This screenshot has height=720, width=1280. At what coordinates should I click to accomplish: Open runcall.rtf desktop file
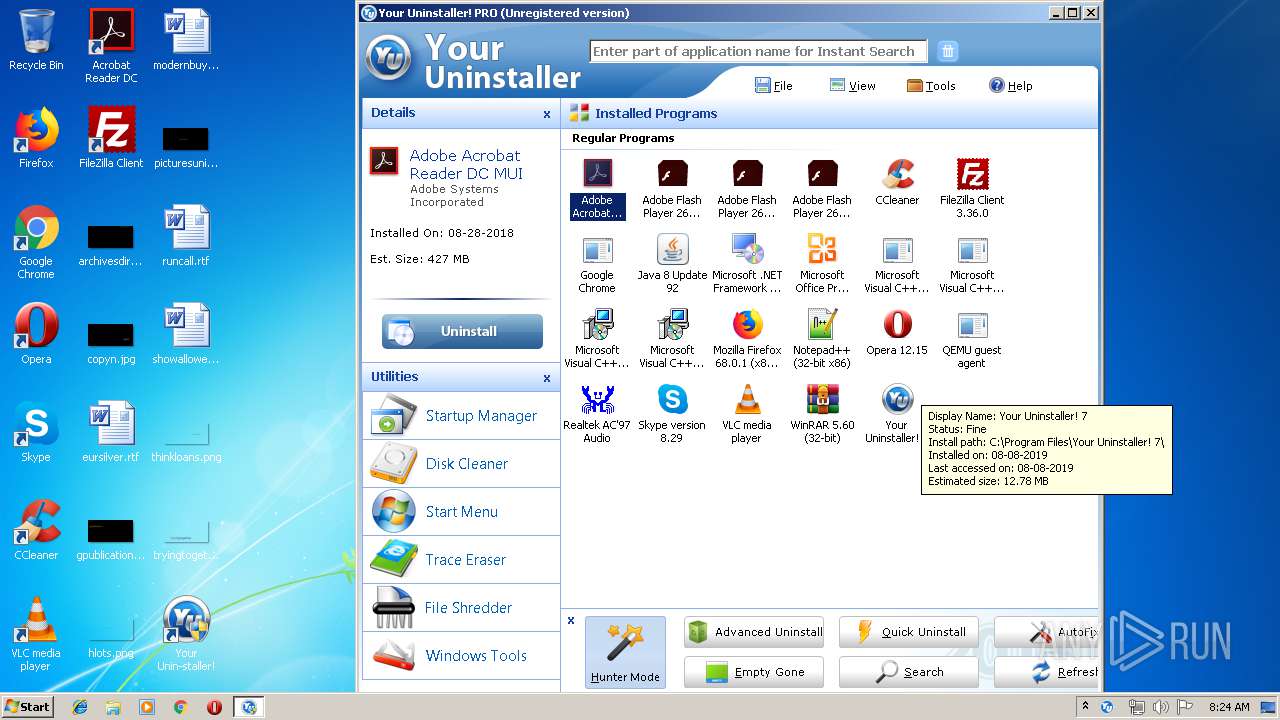186,236
